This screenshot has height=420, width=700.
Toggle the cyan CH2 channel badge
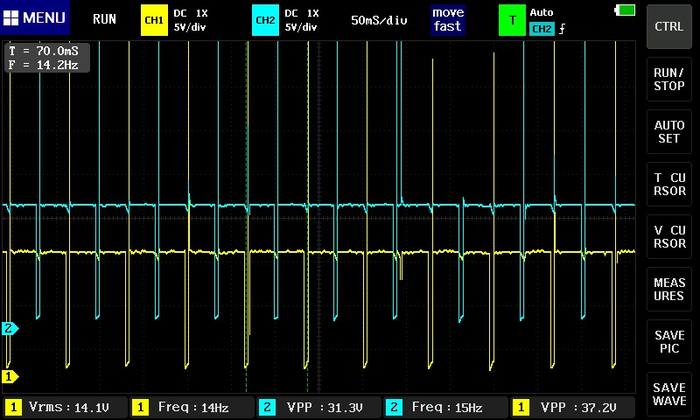[x=265, y=19]
